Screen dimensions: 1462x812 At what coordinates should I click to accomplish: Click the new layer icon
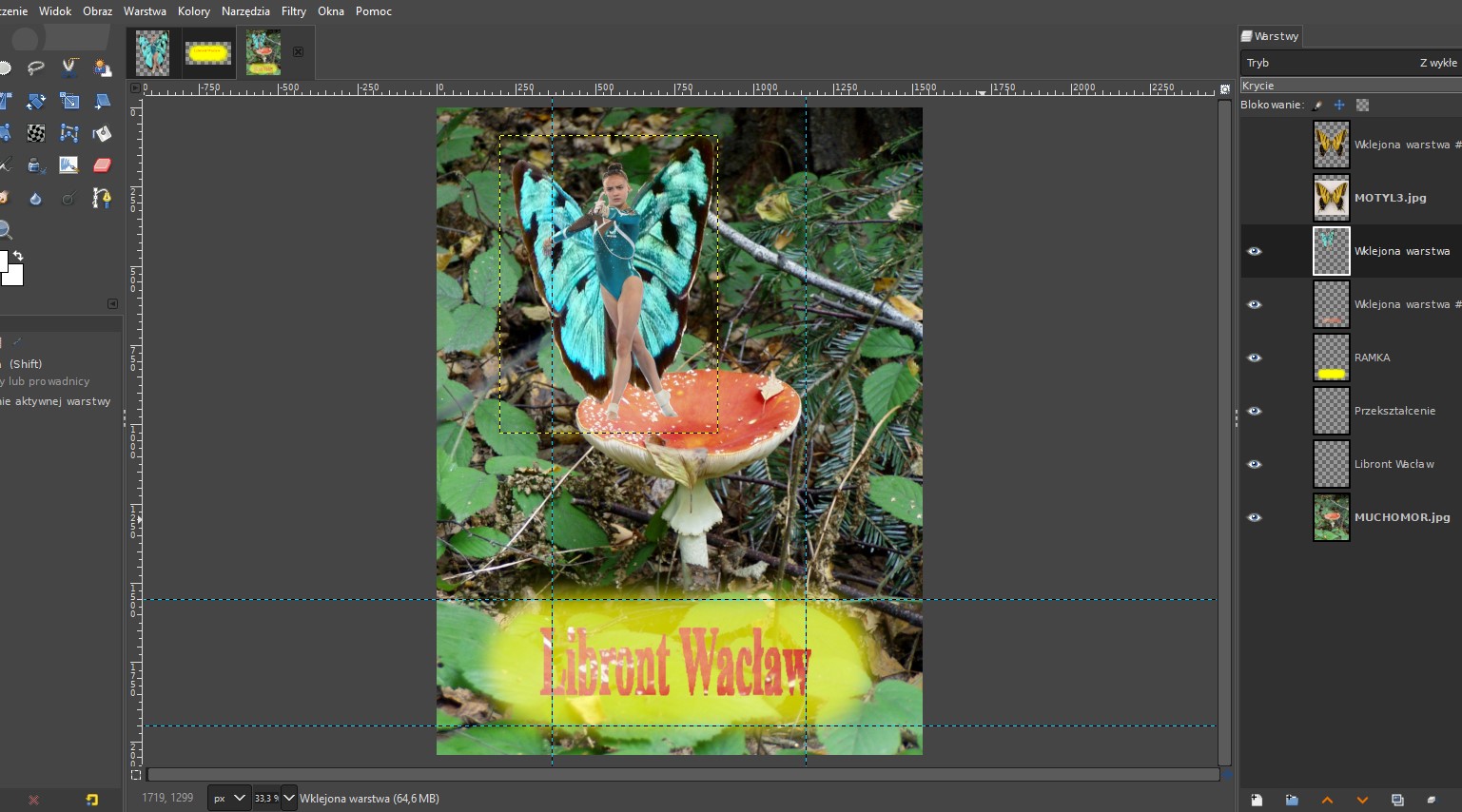[1257, 800]
